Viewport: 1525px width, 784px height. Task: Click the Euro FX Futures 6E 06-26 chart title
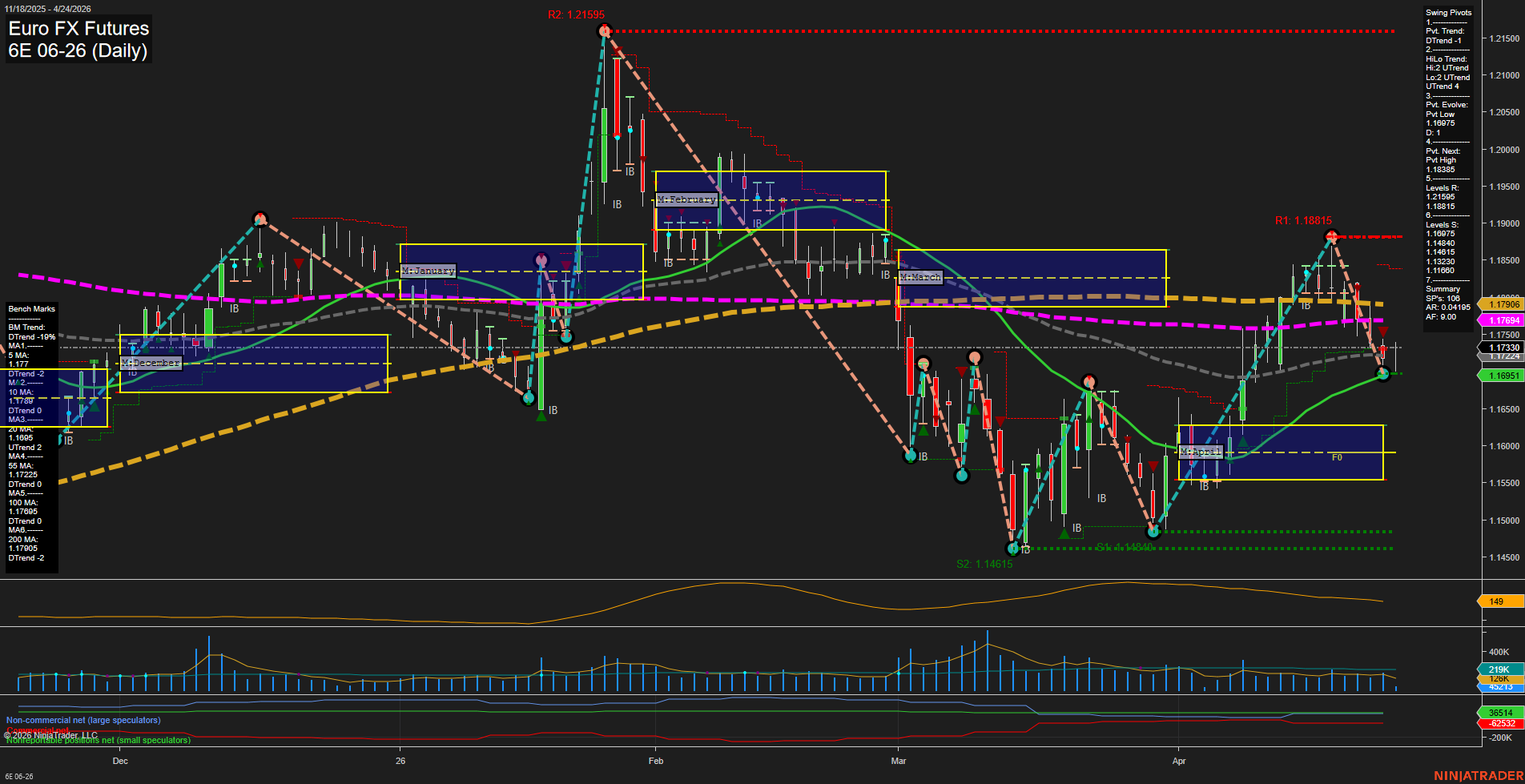(78, 40)
